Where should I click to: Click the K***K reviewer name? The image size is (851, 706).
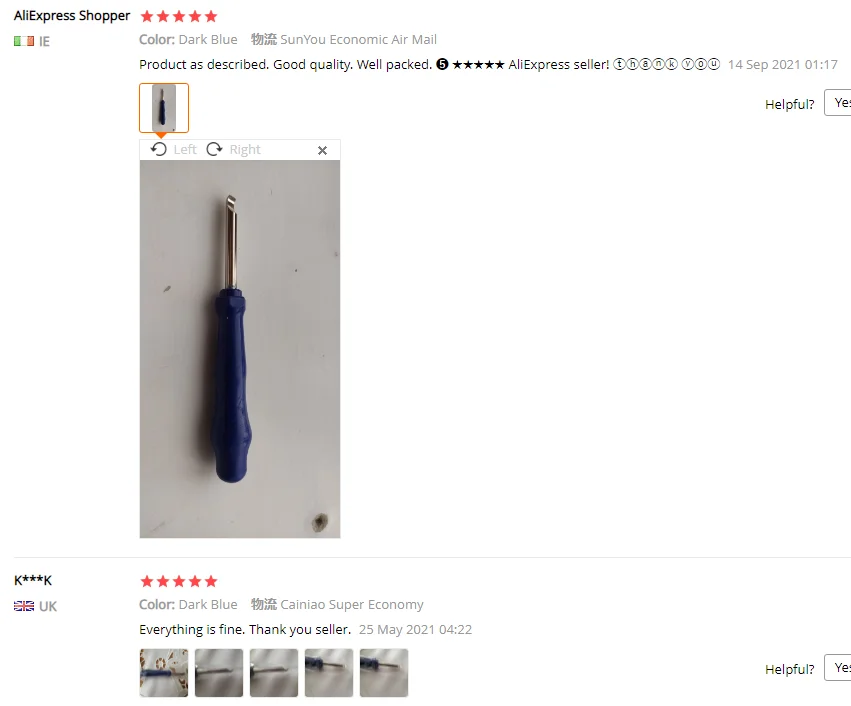(x=33, y=580)
